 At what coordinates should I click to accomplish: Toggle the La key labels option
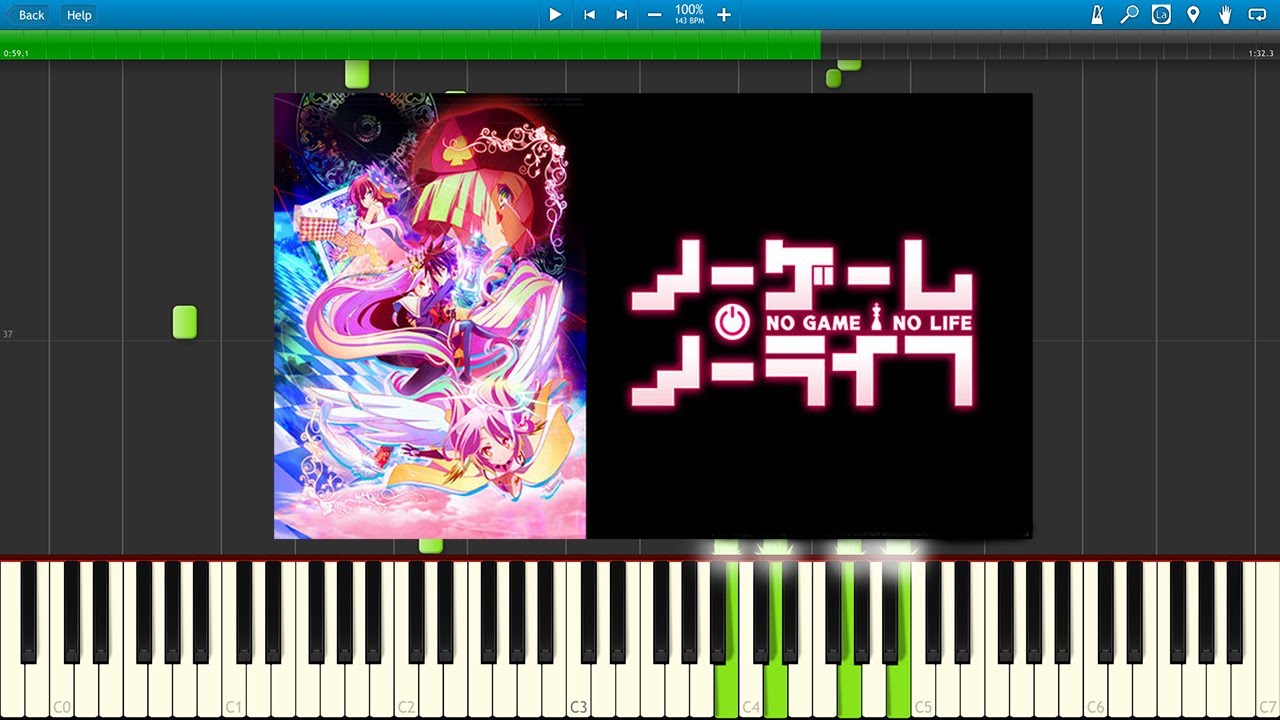(x=1161, y=15)
